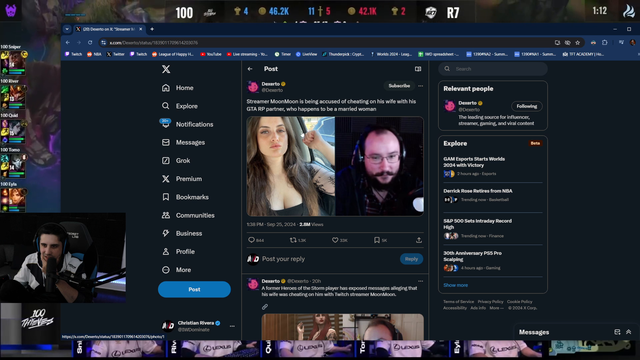Open GAM Esports Starts Worlds trend
This screenshot has width=640, height=360.
click(x=492, y=166)
